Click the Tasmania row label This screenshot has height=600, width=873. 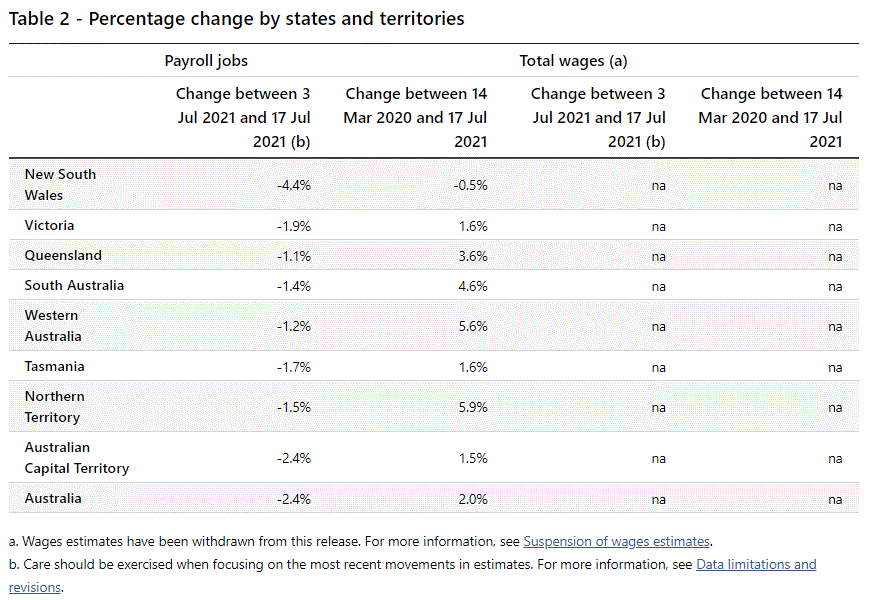(x=54, y=366)
